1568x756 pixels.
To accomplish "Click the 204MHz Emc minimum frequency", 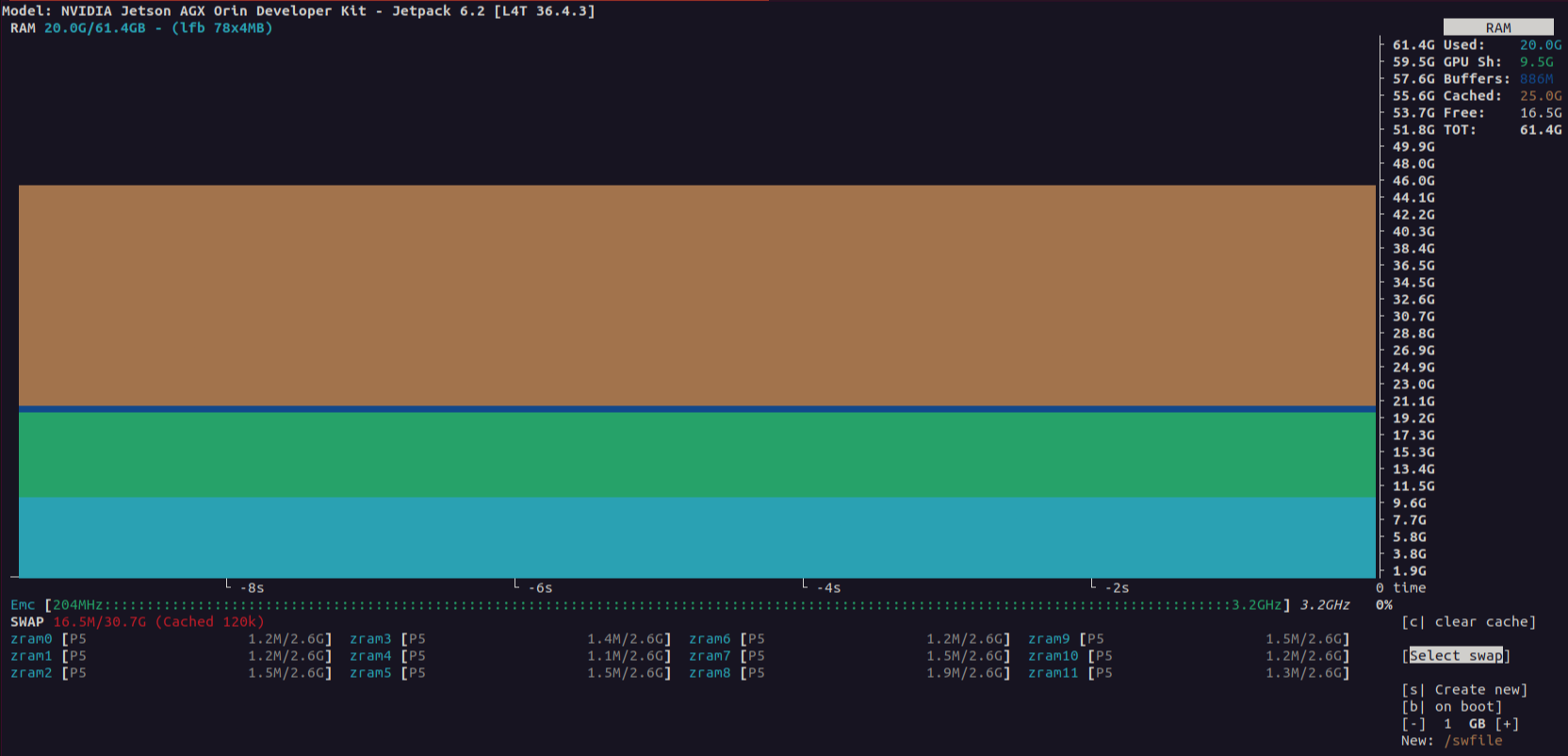I will [x=77, y=604].
